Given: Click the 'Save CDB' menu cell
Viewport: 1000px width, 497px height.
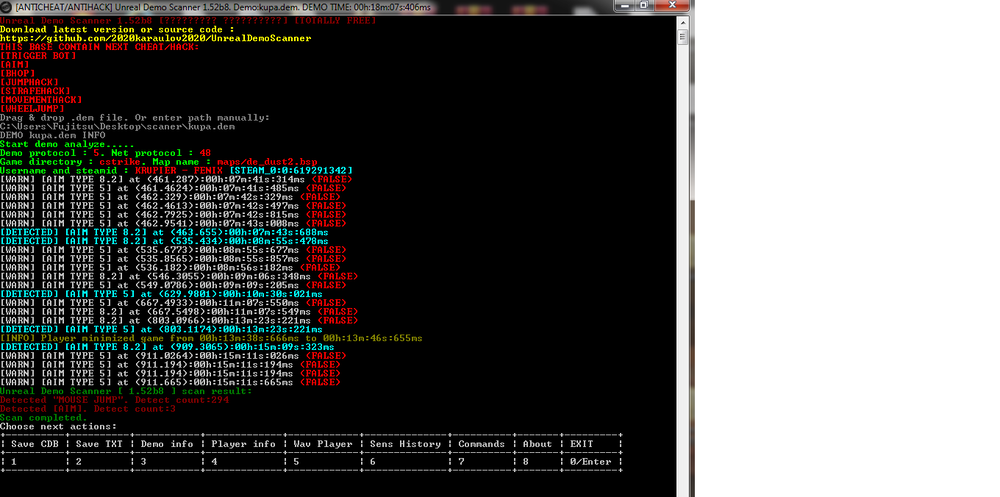Looking at the screenshot, I should [x=34, y=444].
